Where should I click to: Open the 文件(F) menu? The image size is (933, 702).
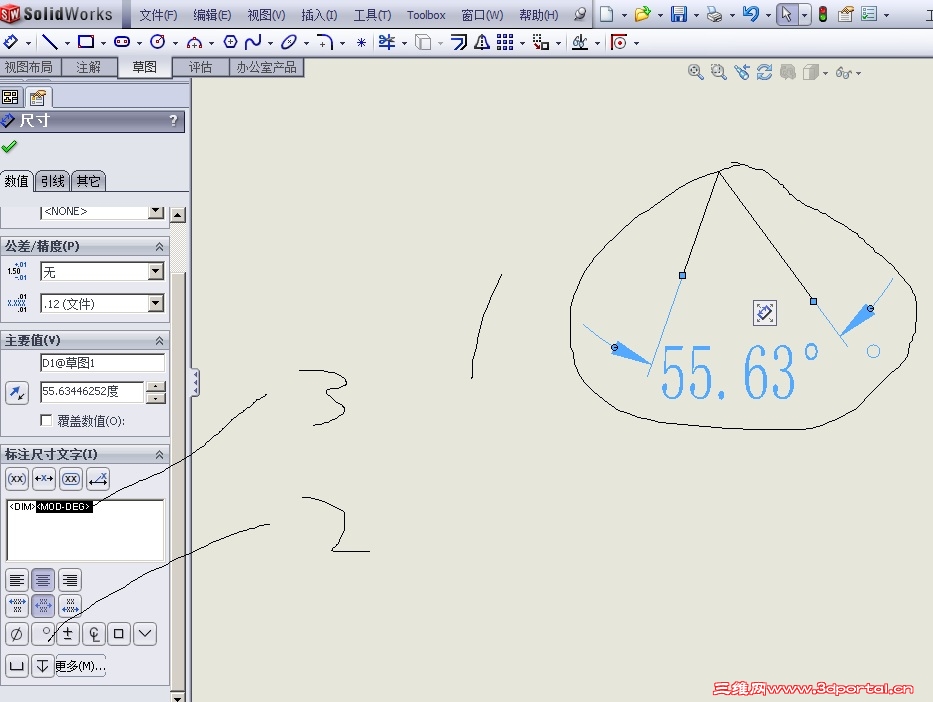[x=158, y=15]
